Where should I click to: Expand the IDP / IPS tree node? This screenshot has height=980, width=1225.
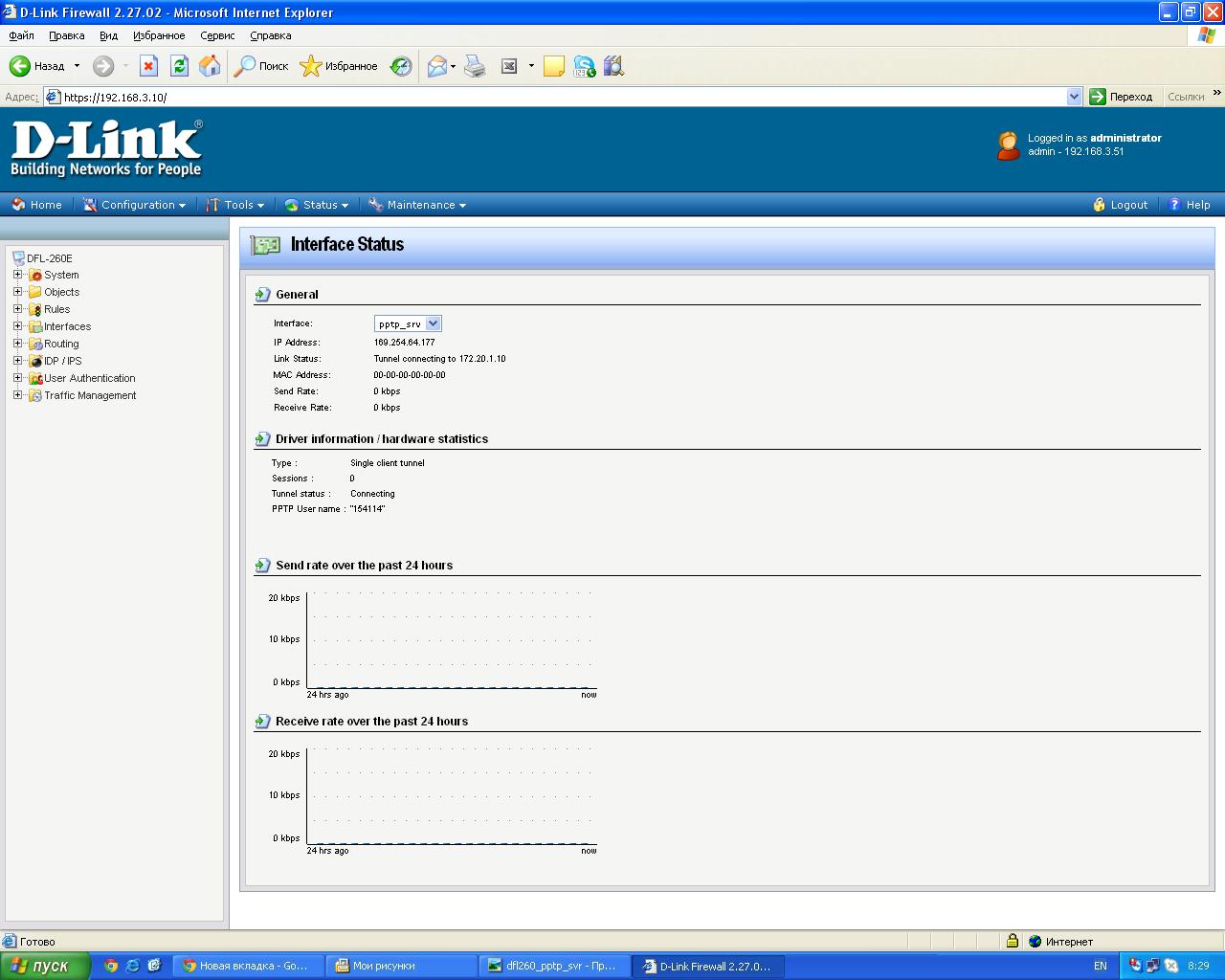point(17,361)
